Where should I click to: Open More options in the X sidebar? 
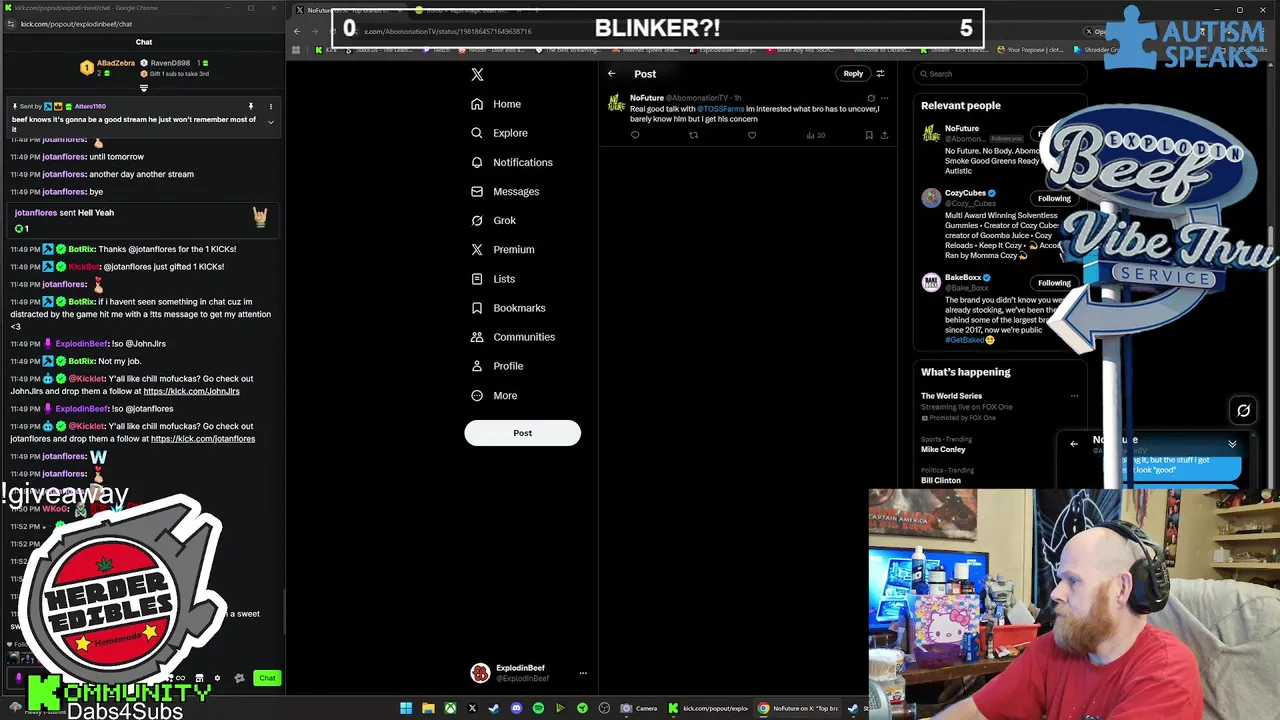click(494, 395)
